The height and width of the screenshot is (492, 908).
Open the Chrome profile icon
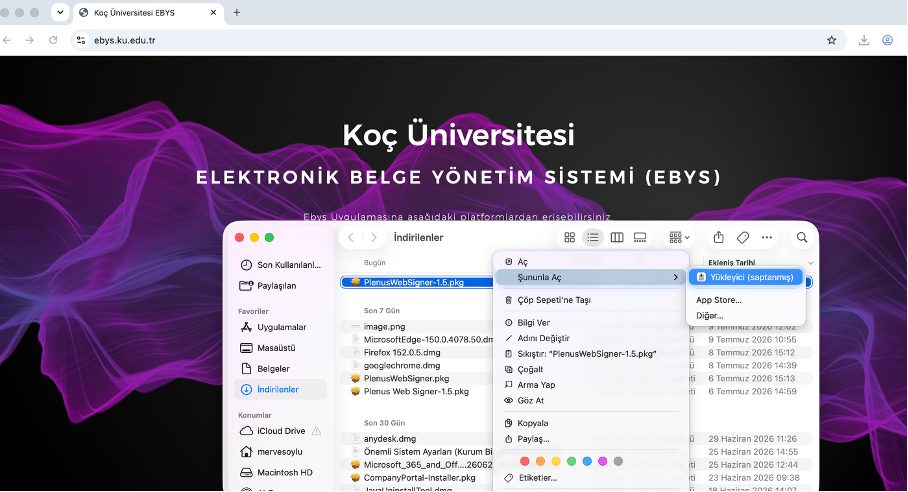[x=887, y=40]
